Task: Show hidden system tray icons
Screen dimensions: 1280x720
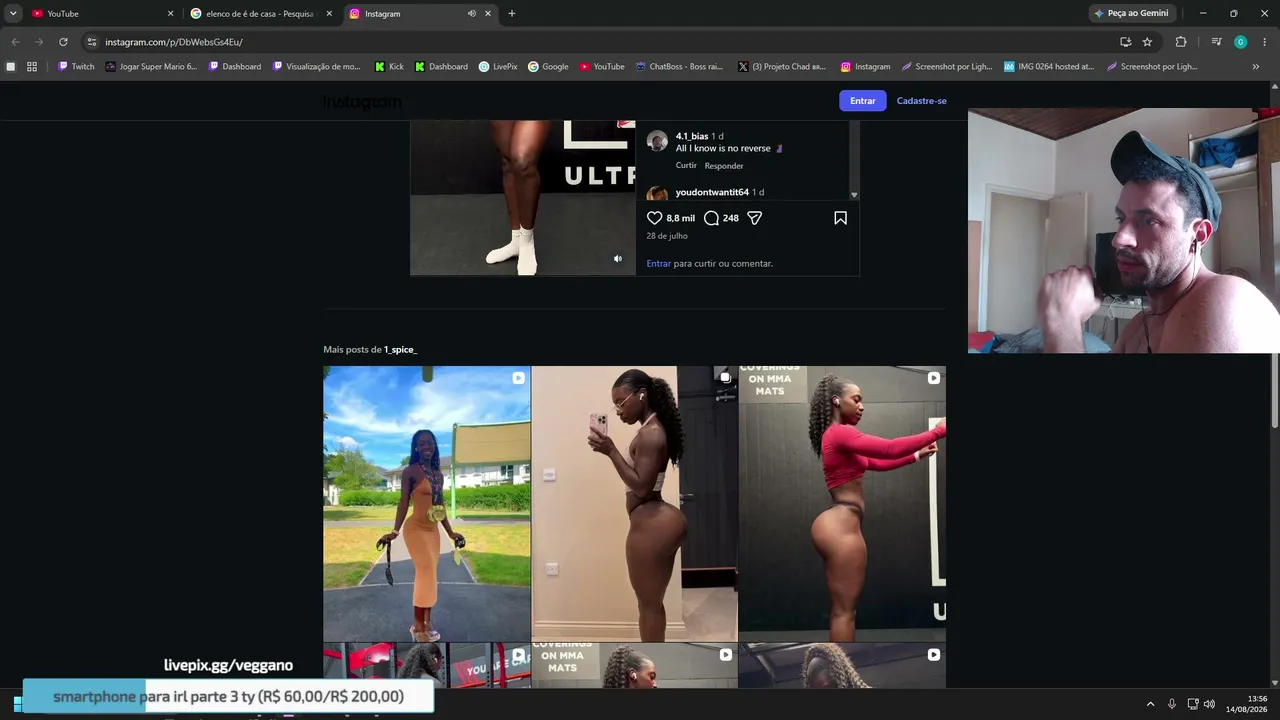Action: point(1150,704)
